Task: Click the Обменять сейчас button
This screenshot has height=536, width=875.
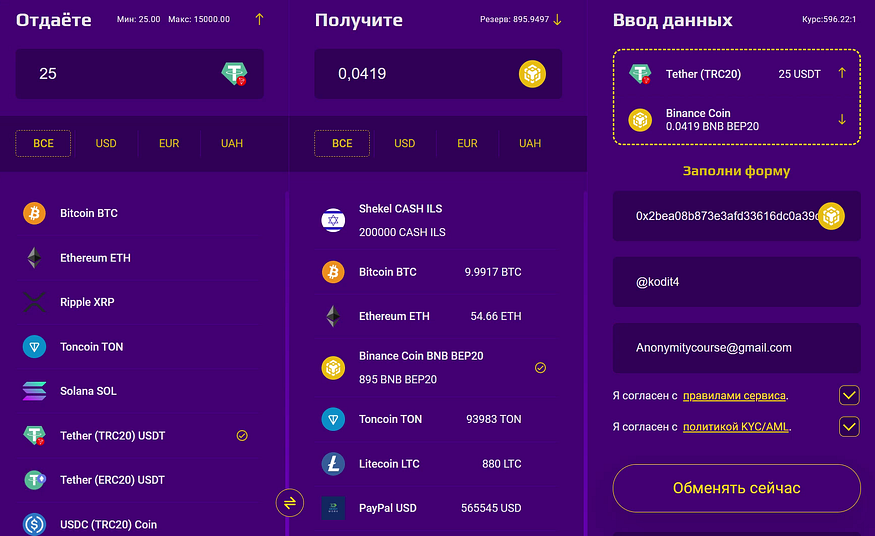Action: pos(737,488)
